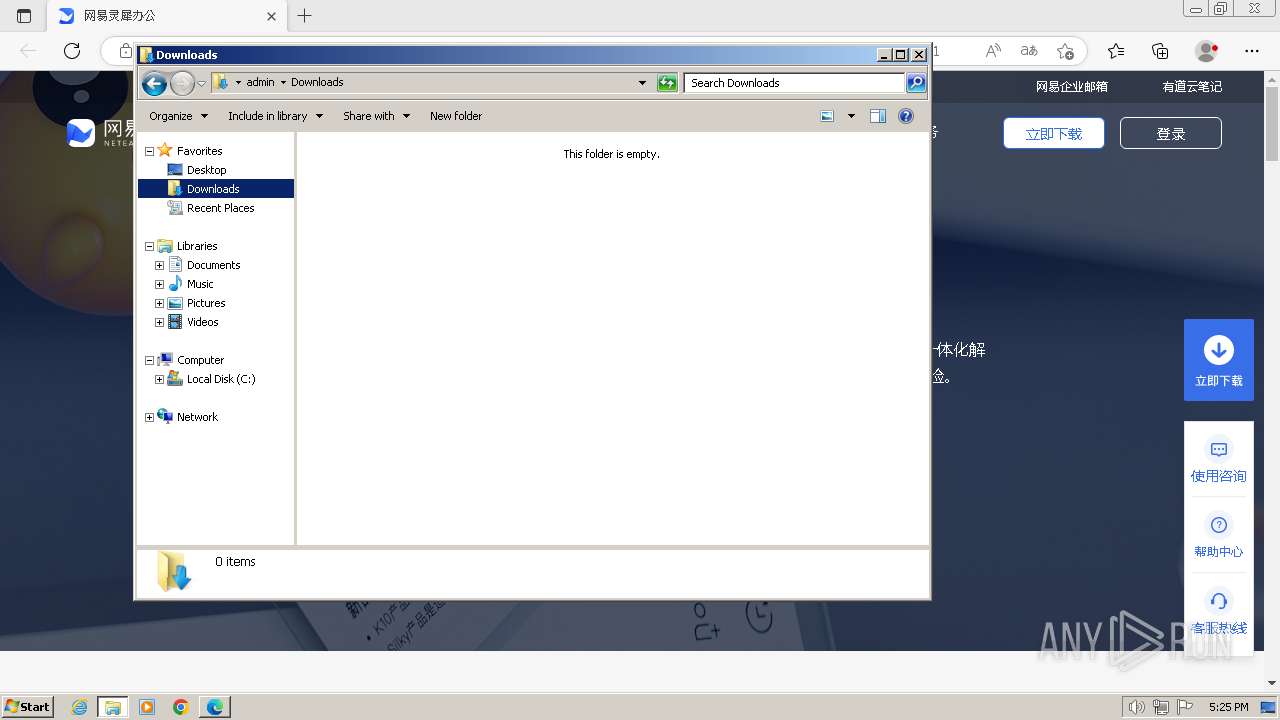Select the Videos library item
Screen dimensions: 1280x720
(202, 322)
